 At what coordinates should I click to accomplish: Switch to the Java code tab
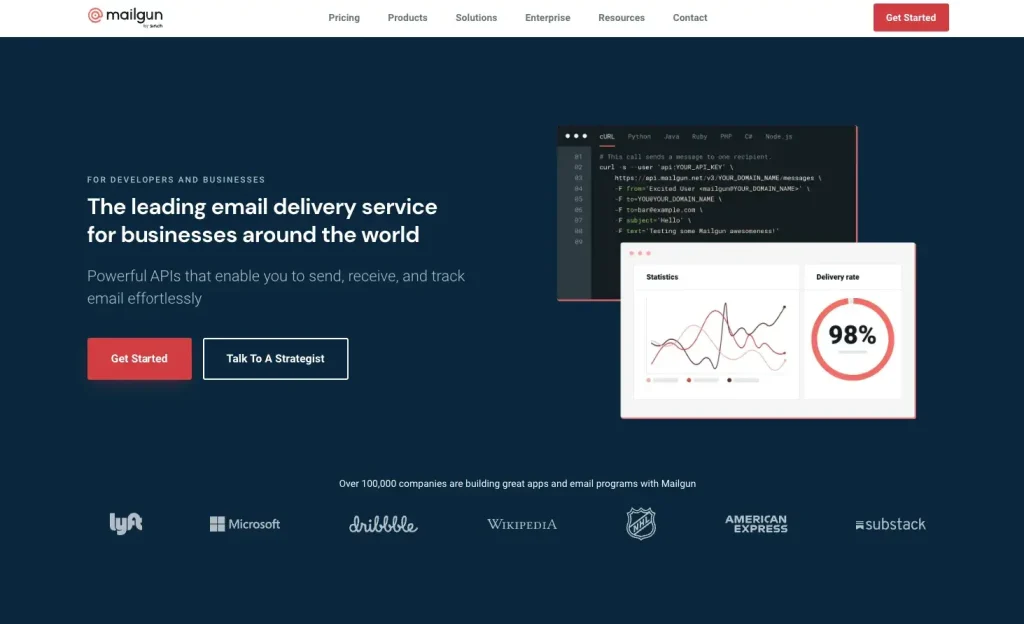click(x=671, y=136)
